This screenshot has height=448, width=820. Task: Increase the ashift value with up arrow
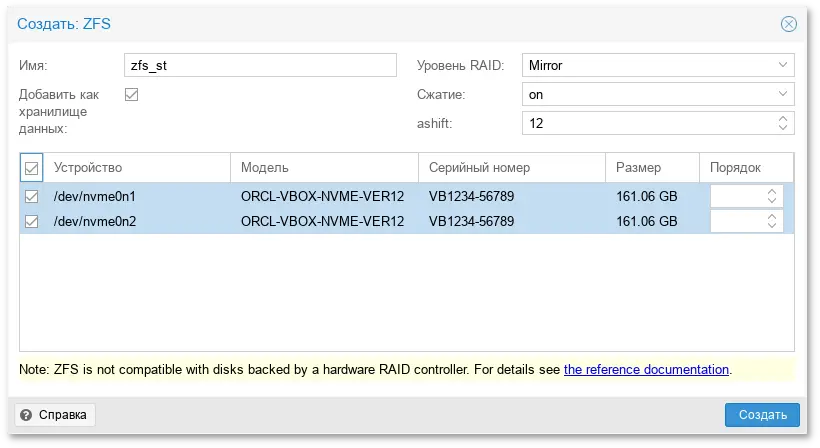(783, 118)
